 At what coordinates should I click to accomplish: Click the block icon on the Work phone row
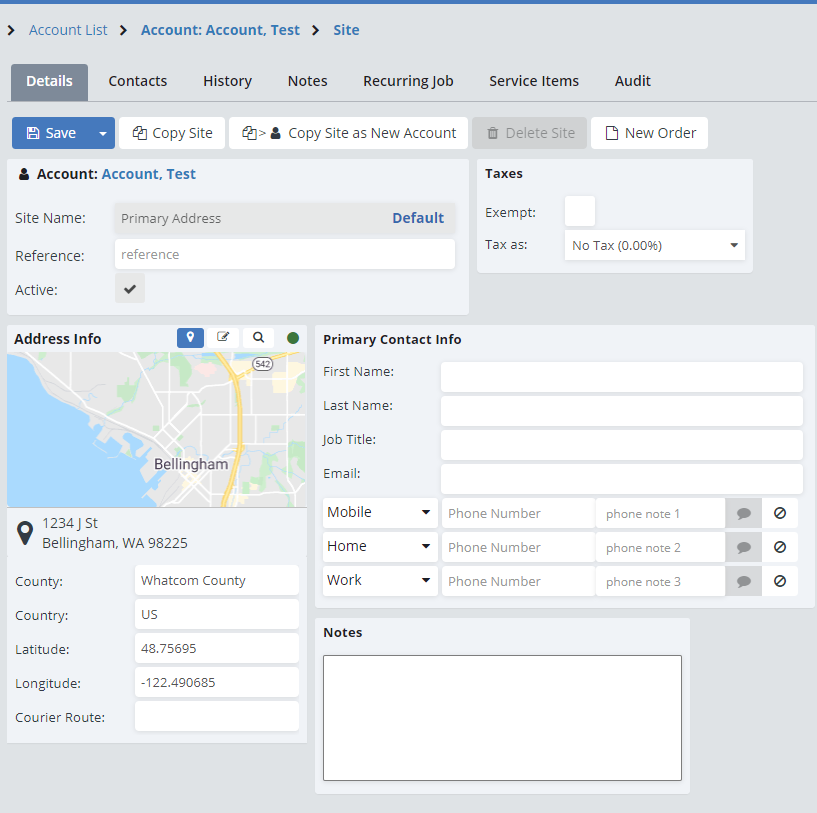[780, 581]
